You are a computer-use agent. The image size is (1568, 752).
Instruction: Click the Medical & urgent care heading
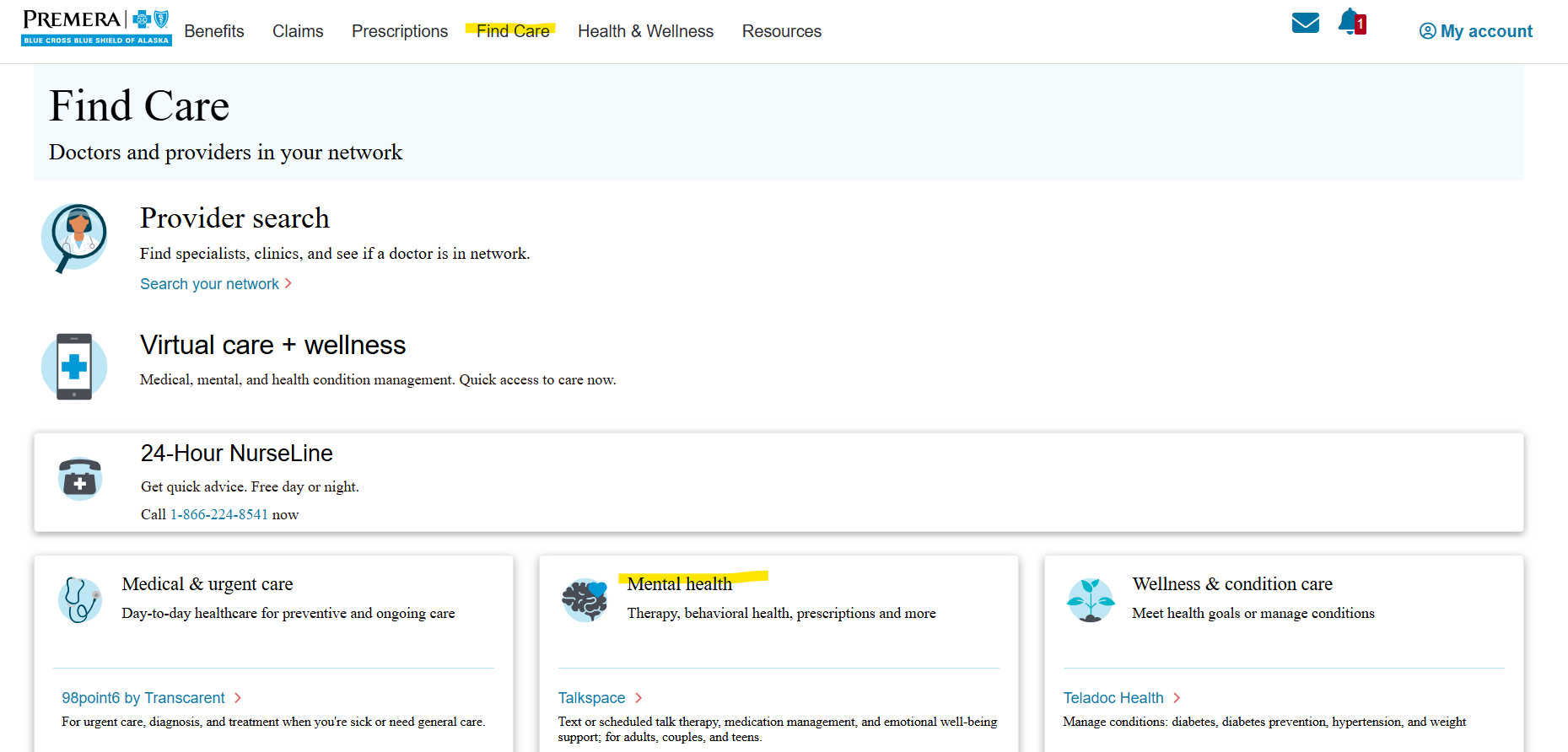point(207,584)
